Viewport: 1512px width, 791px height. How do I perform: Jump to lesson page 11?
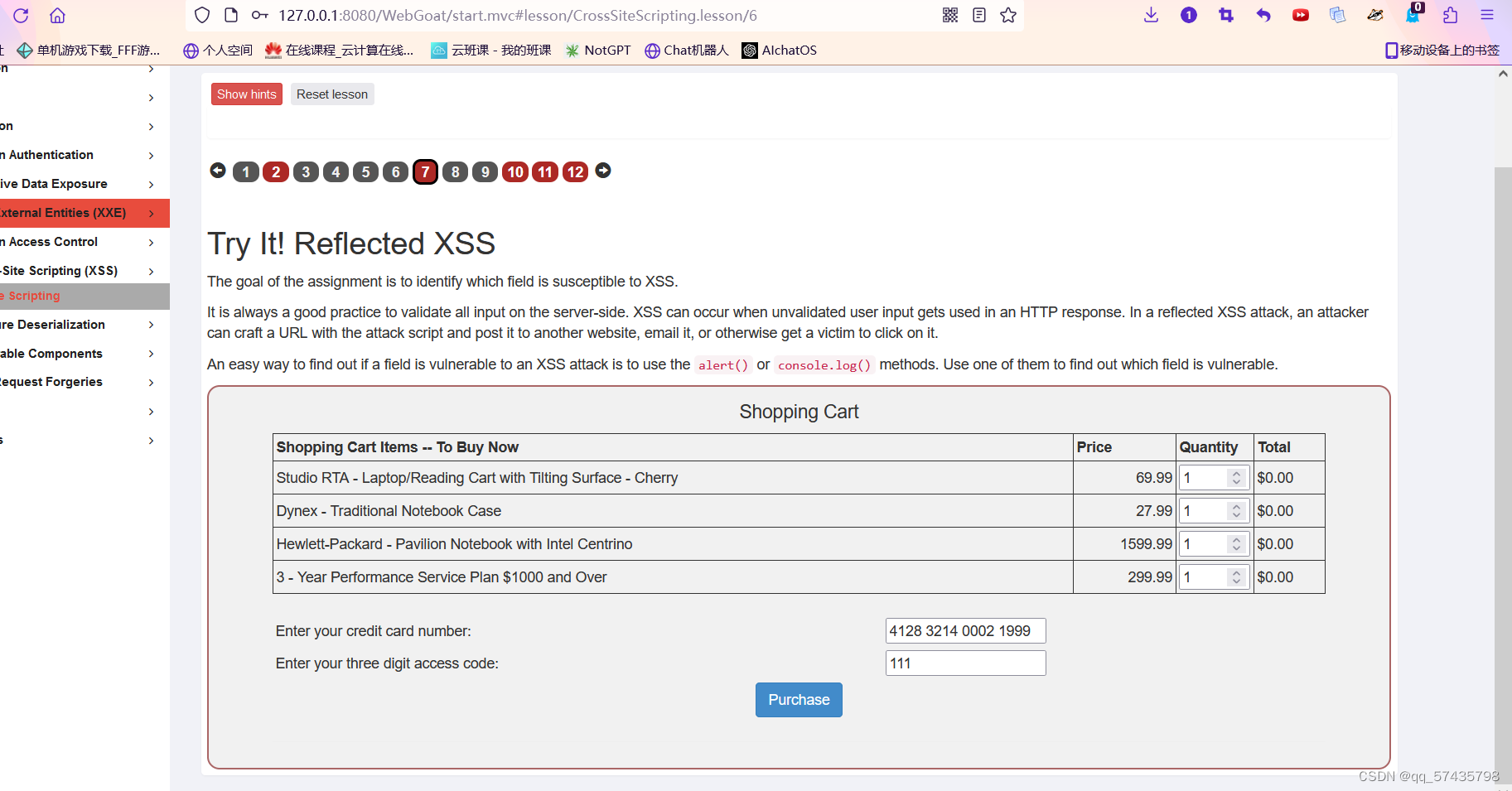point(545,171)
